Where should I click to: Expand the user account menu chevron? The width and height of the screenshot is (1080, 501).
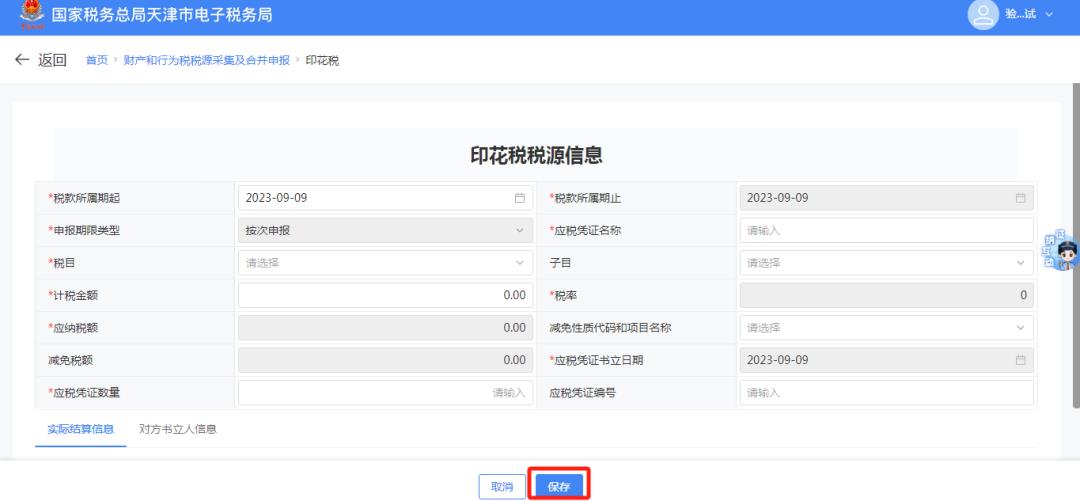pos(1049,16)
